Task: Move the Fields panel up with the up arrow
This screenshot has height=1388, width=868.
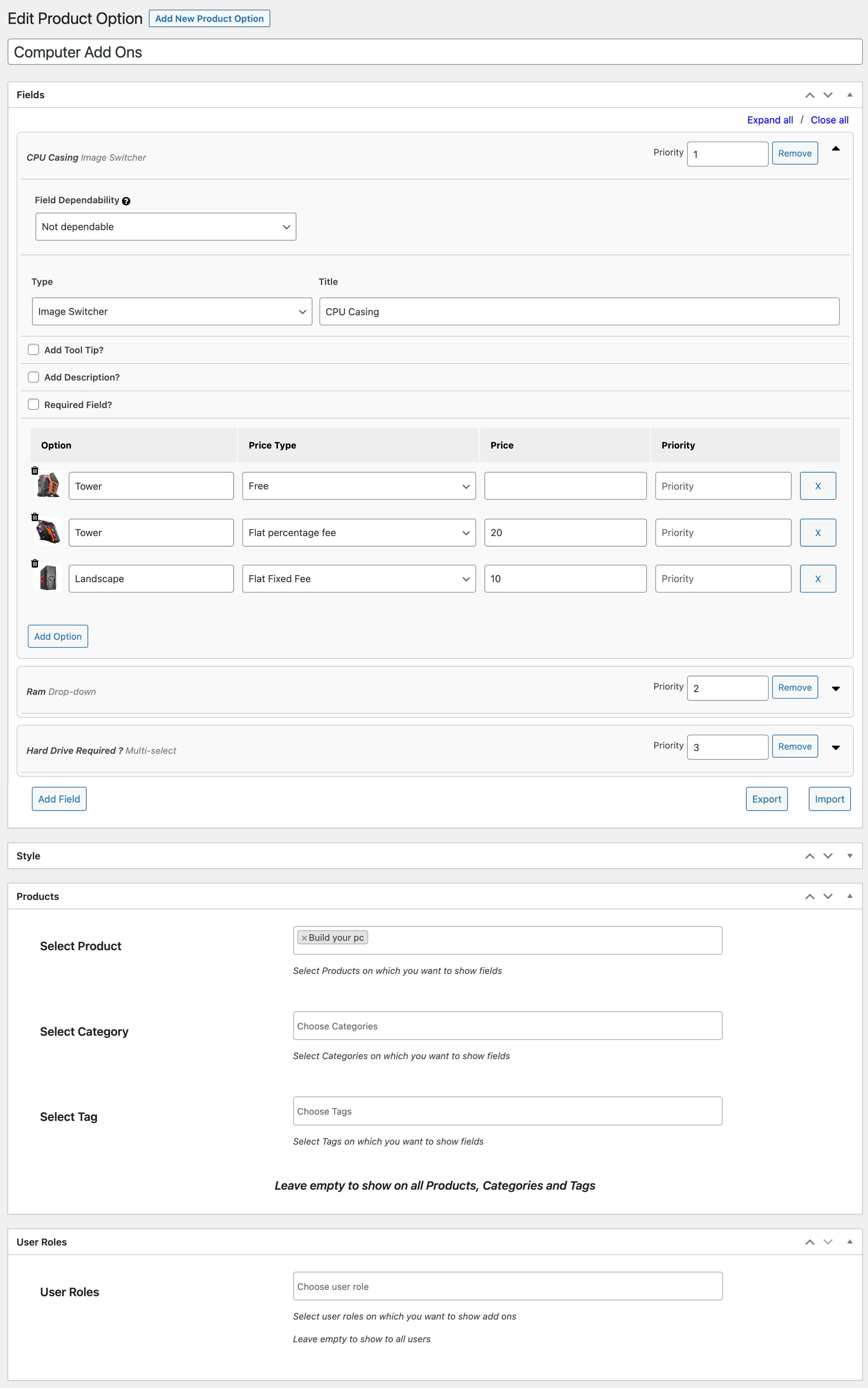Action: click(810, 95)
